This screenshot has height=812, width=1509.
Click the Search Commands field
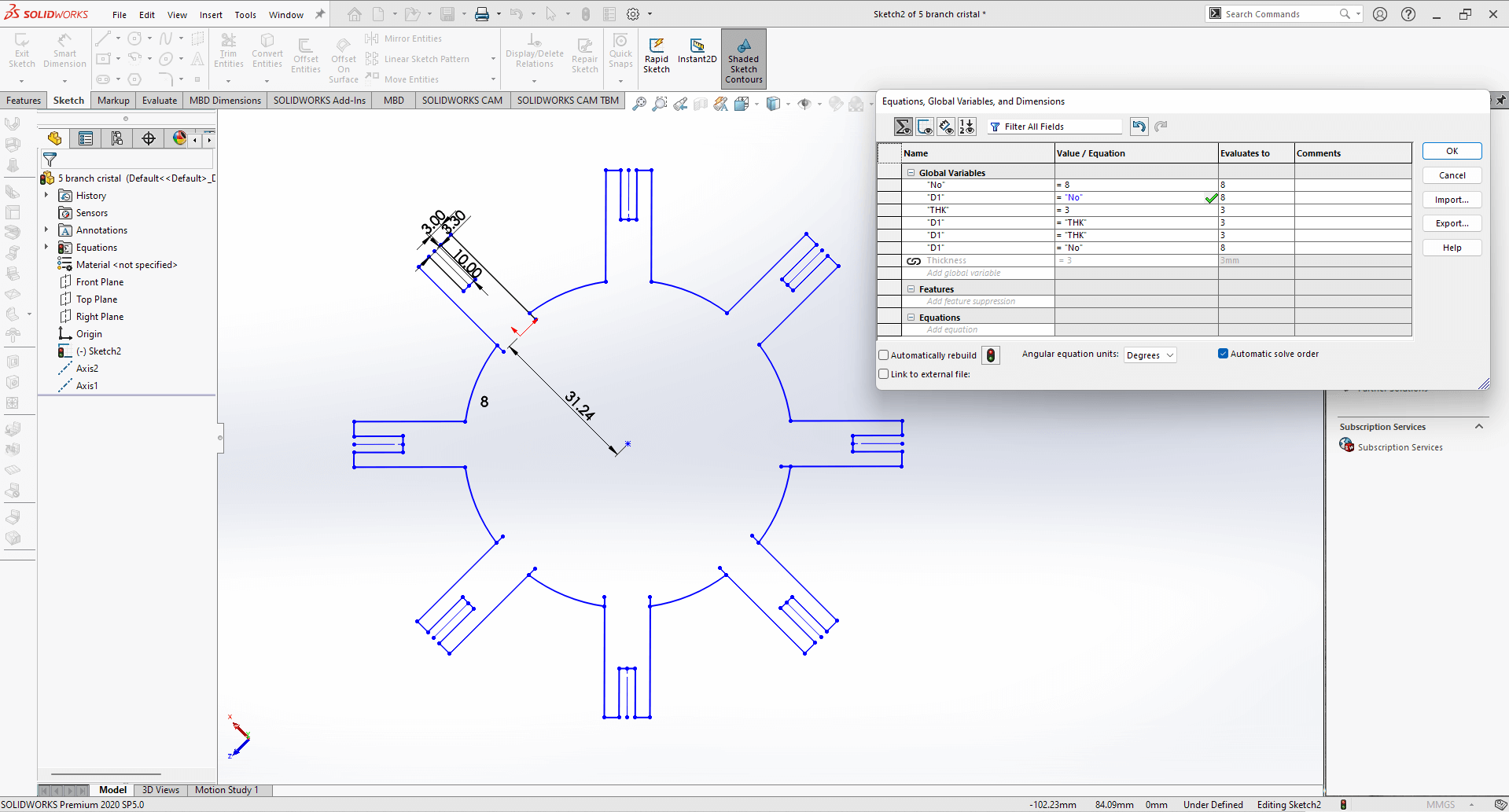(1279, 14)
